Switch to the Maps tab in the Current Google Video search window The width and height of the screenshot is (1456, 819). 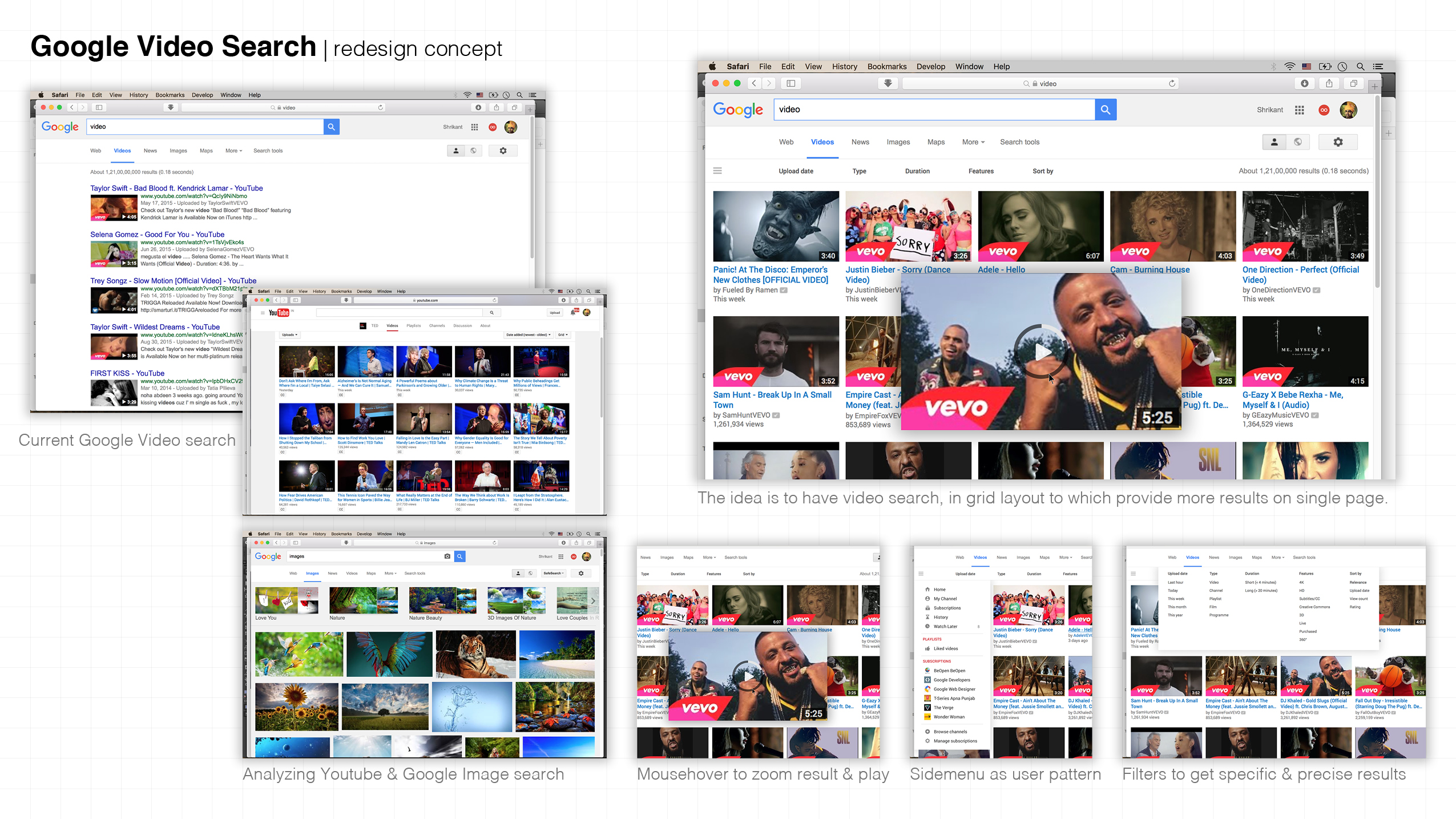(206, 151)
